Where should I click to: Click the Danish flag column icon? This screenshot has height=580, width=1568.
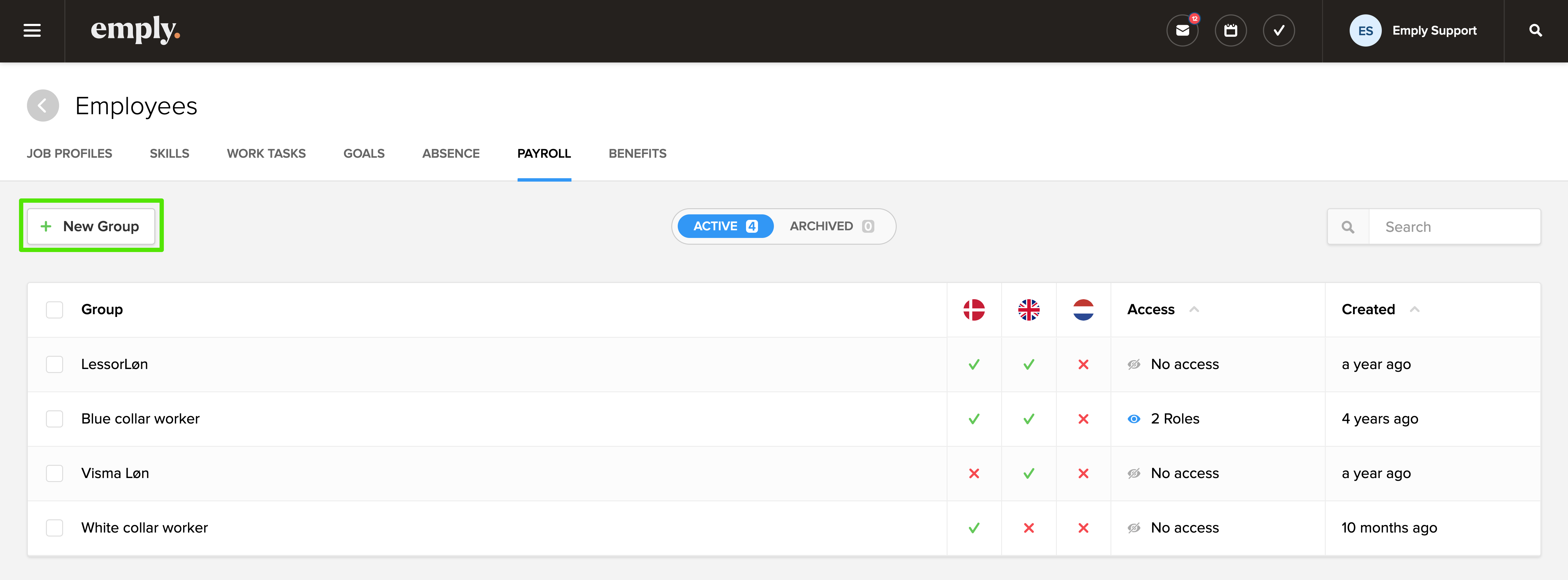(x=974, y=310)
